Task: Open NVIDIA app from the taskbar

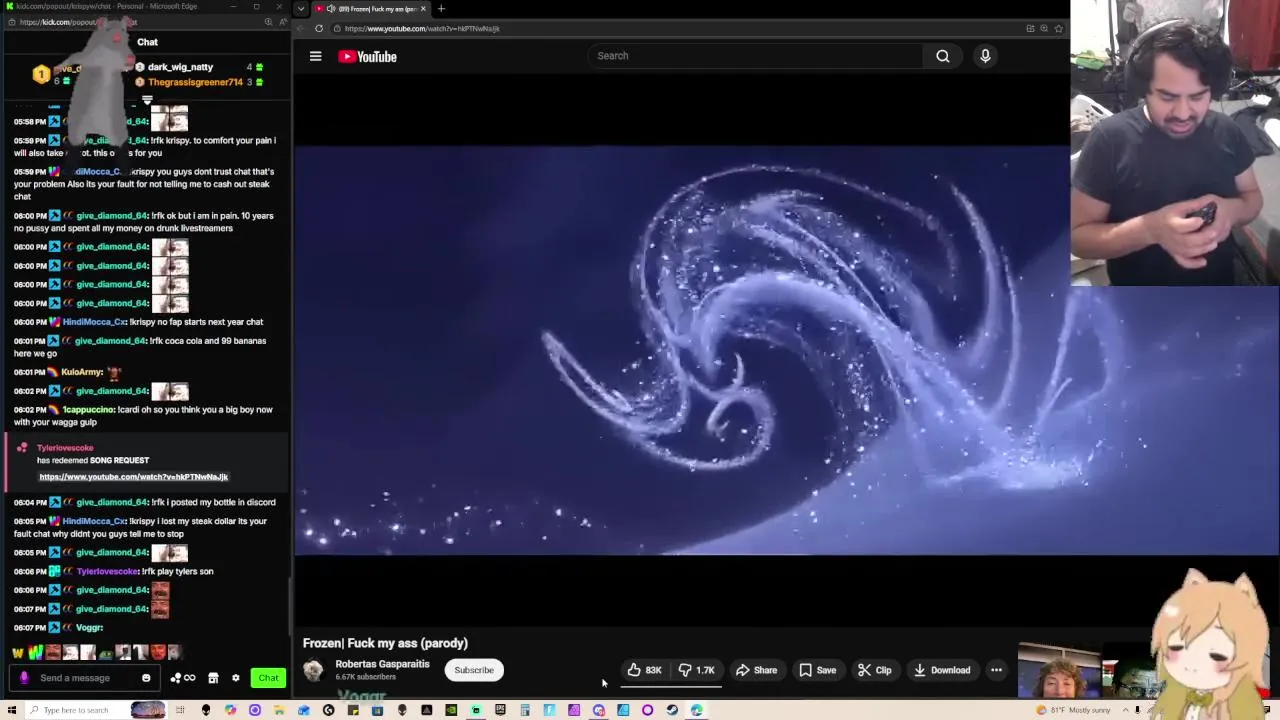Action: point(451,710)
